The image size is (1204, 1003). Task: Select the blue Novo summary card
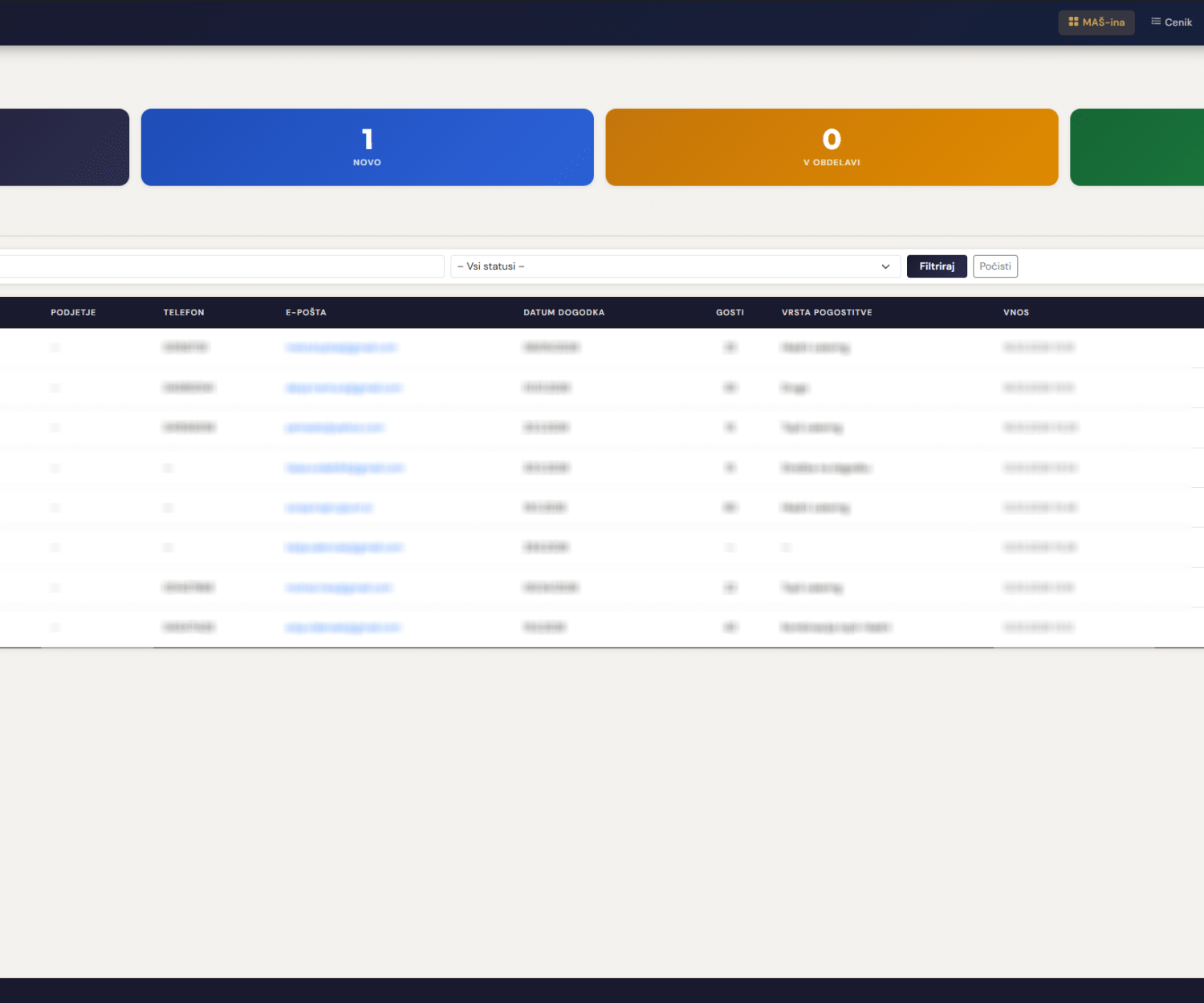pyautogui.click(x=367, y=148)
